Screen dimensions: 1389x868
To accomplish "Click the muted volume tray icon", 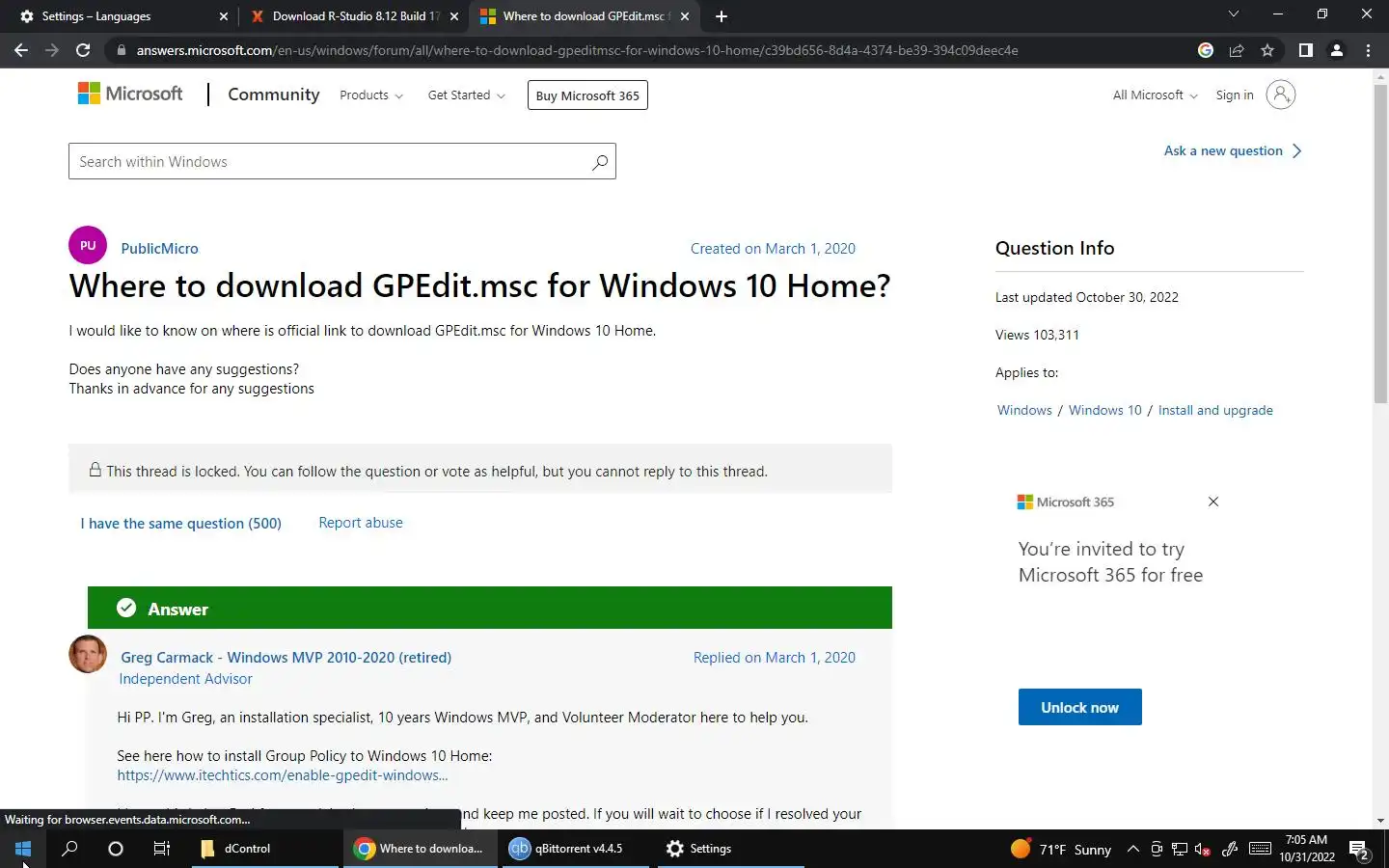I will 1203,849.
